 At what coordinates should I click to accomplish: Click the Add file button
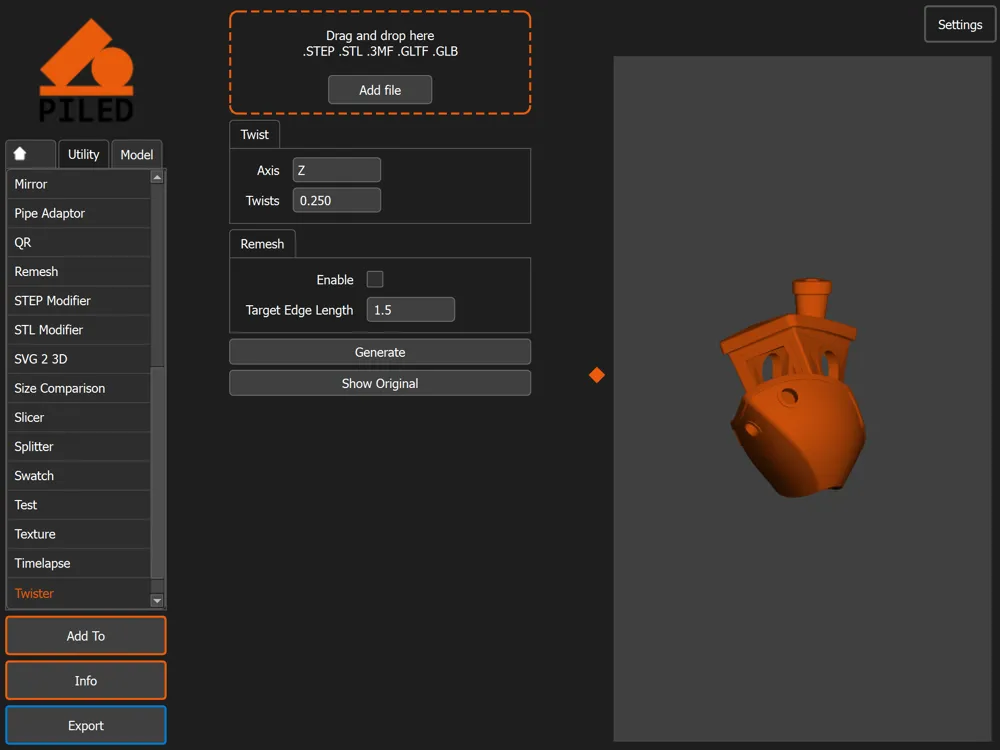380,90
